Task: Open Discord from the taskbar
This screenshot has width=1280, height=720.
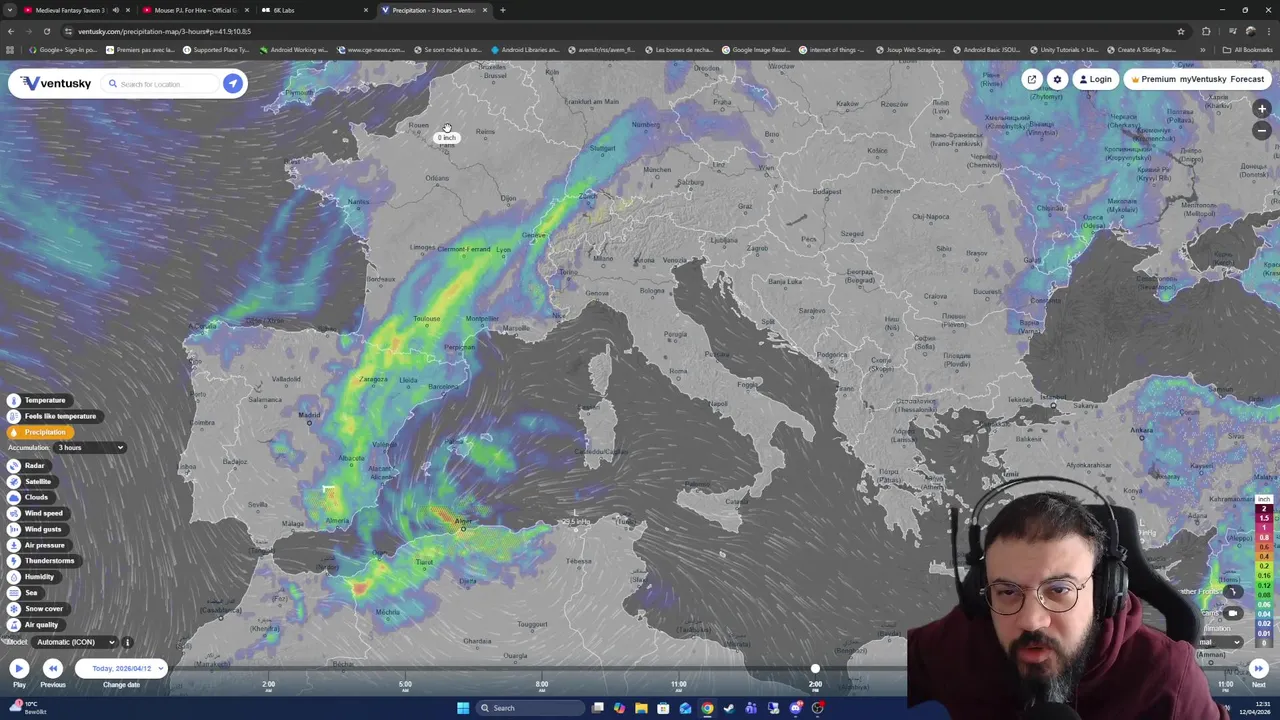Action: point(795,708)
